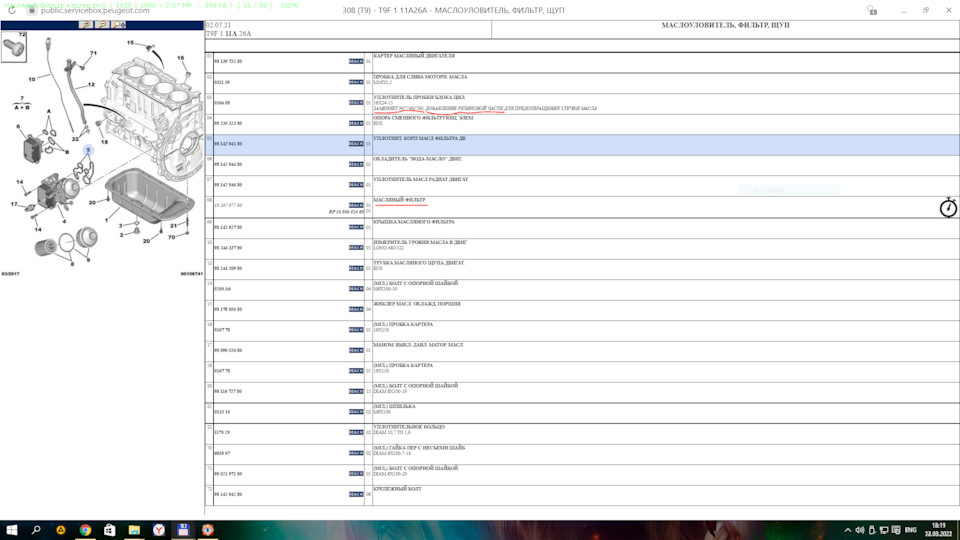Click the ЗАМЕНЯЕТ replacement note under row 03
This screenshot has width=960, height=540.
(x=485, y=108)
